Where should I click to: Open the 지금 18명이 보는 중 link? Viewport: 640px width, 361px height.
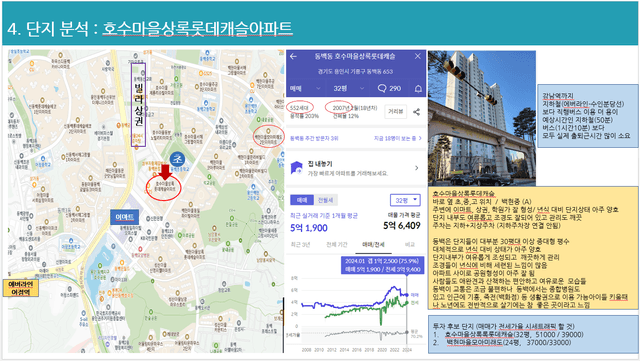tap(398, 138)
